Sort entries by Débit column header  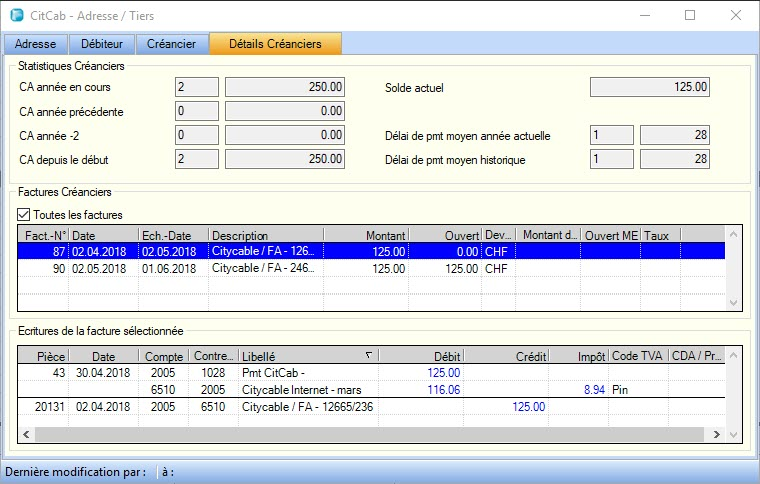coord(421,356)
